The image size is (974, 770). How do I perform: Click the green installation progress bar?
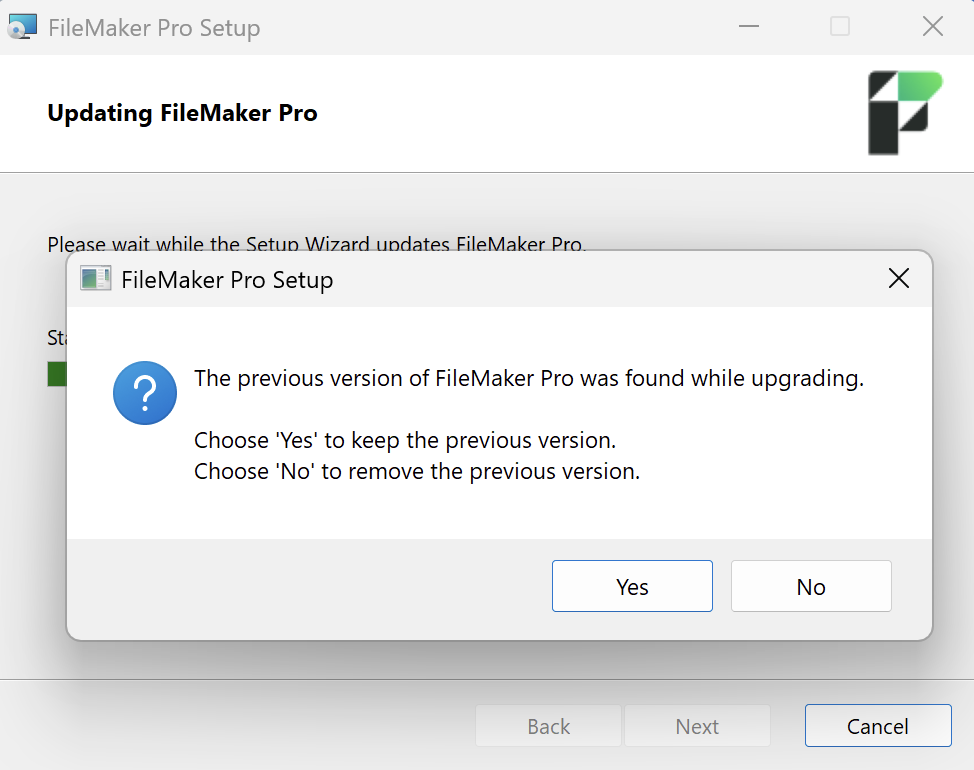tap(56, 374)
